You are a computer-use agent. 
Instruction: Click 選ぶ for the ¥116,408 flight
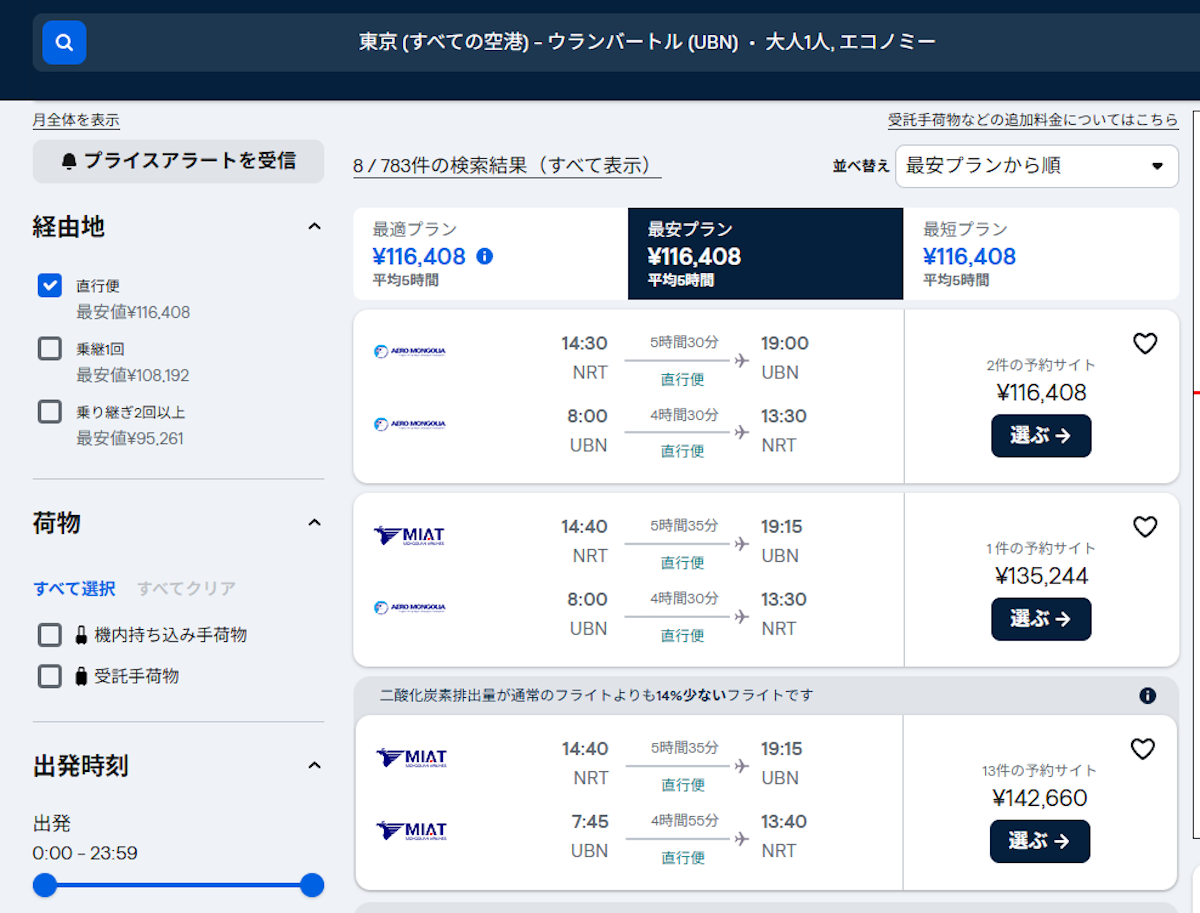click(x=1041, y=436)
